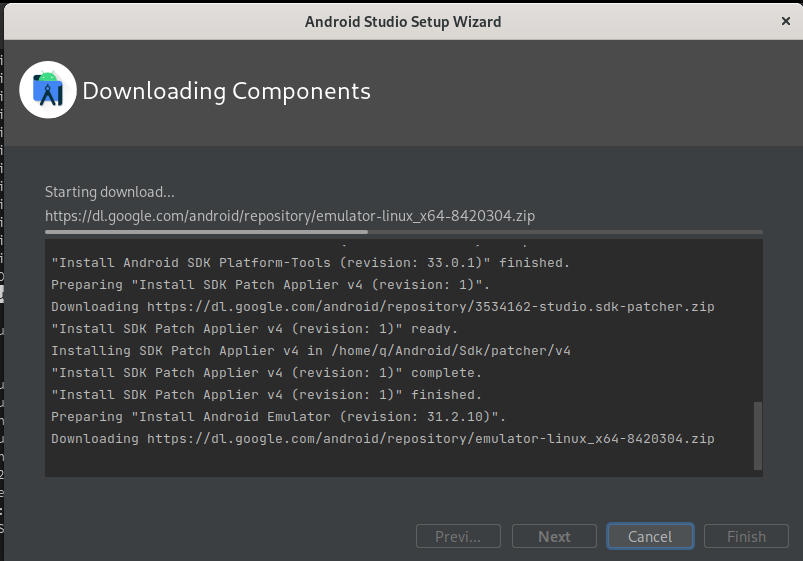
Task: Click the emulator zip URL above progress bar
Action: point(290,216)
